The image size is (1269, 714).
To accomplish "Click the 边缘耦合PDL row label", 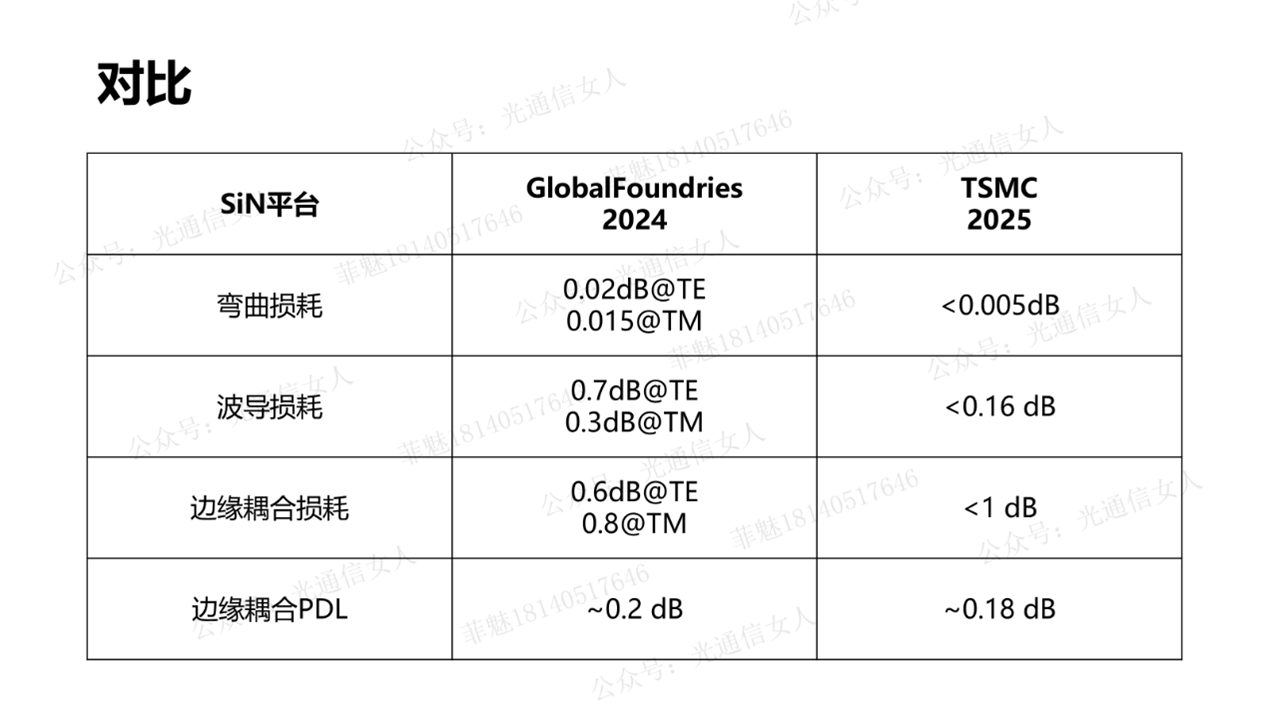I will click(x=269, y=609).
